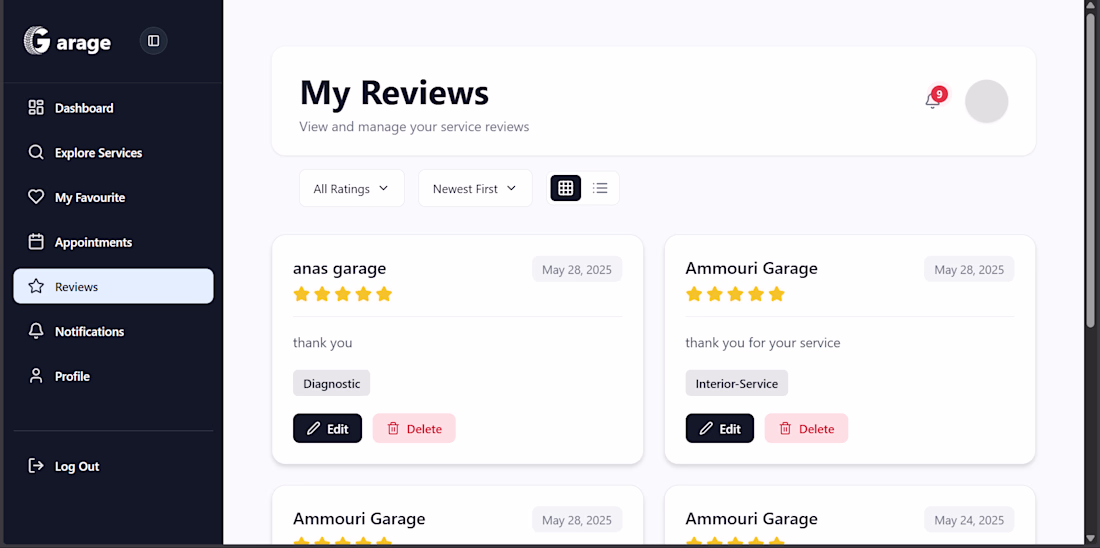Image resolution: width=1100 pixels, height=548 pixels.
Task: Open the header notification bell
Action: (932, 102)
